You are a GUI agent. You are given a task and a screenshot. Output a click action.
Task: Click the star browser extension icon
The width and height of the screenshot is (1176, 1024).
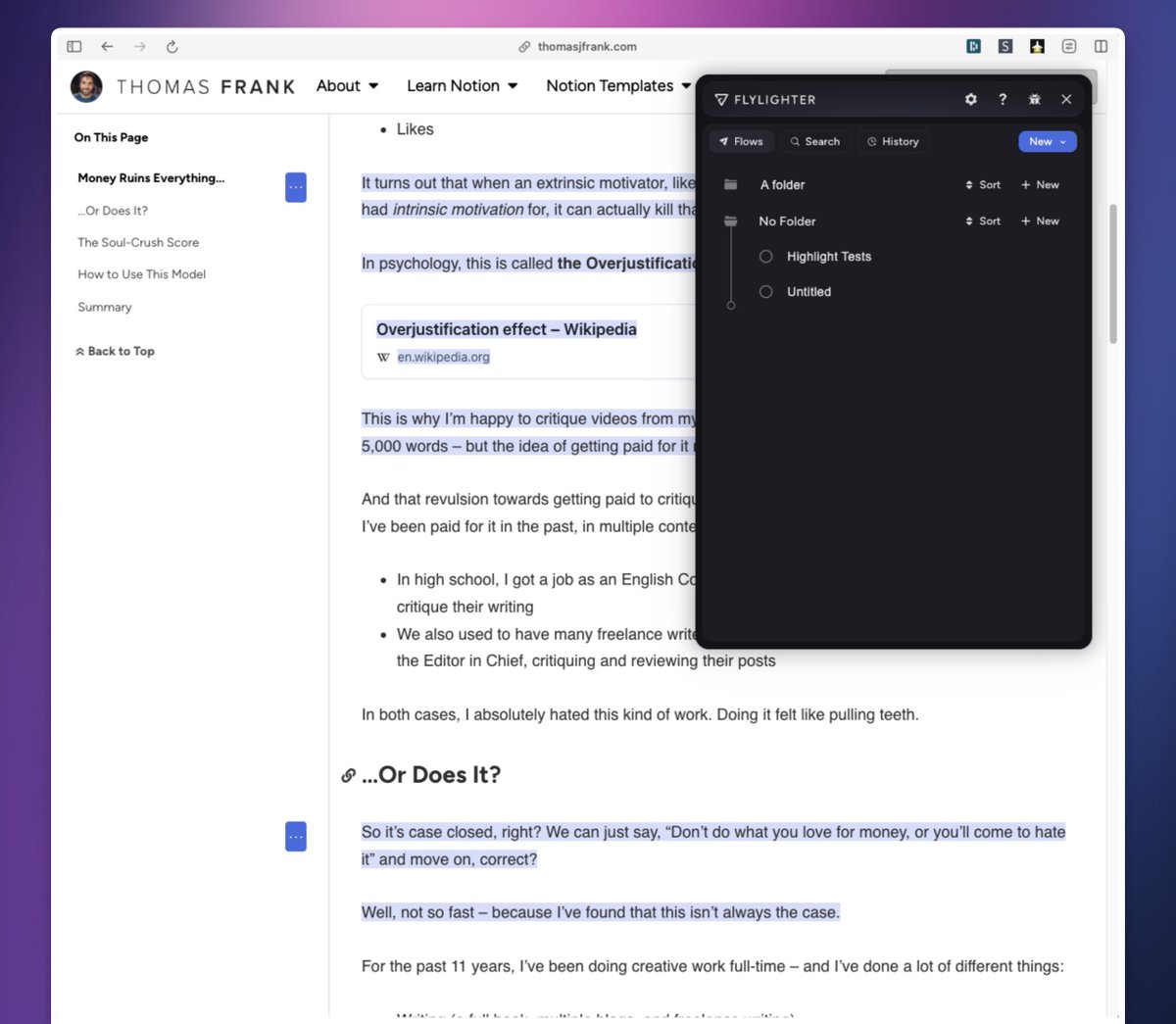[1037, 46]
